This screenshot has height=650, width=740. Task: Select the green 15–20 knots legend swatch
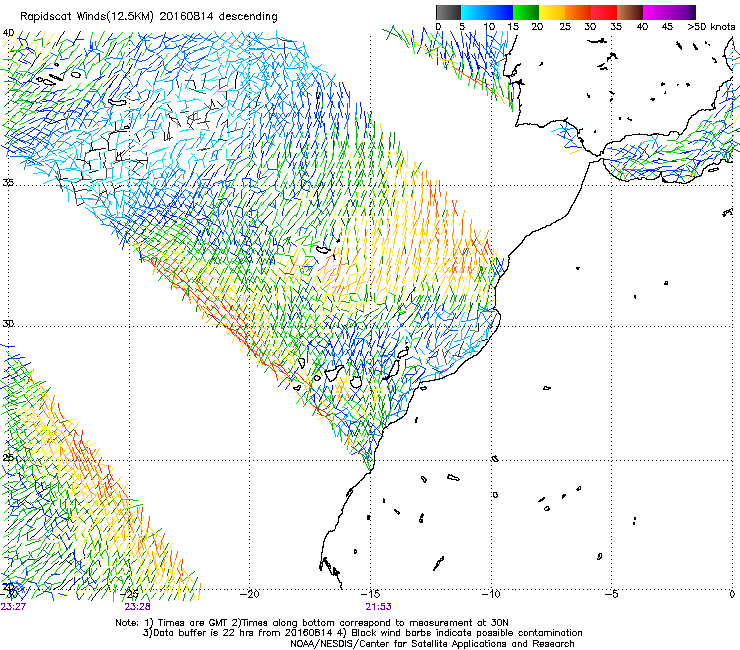[526, 12]
